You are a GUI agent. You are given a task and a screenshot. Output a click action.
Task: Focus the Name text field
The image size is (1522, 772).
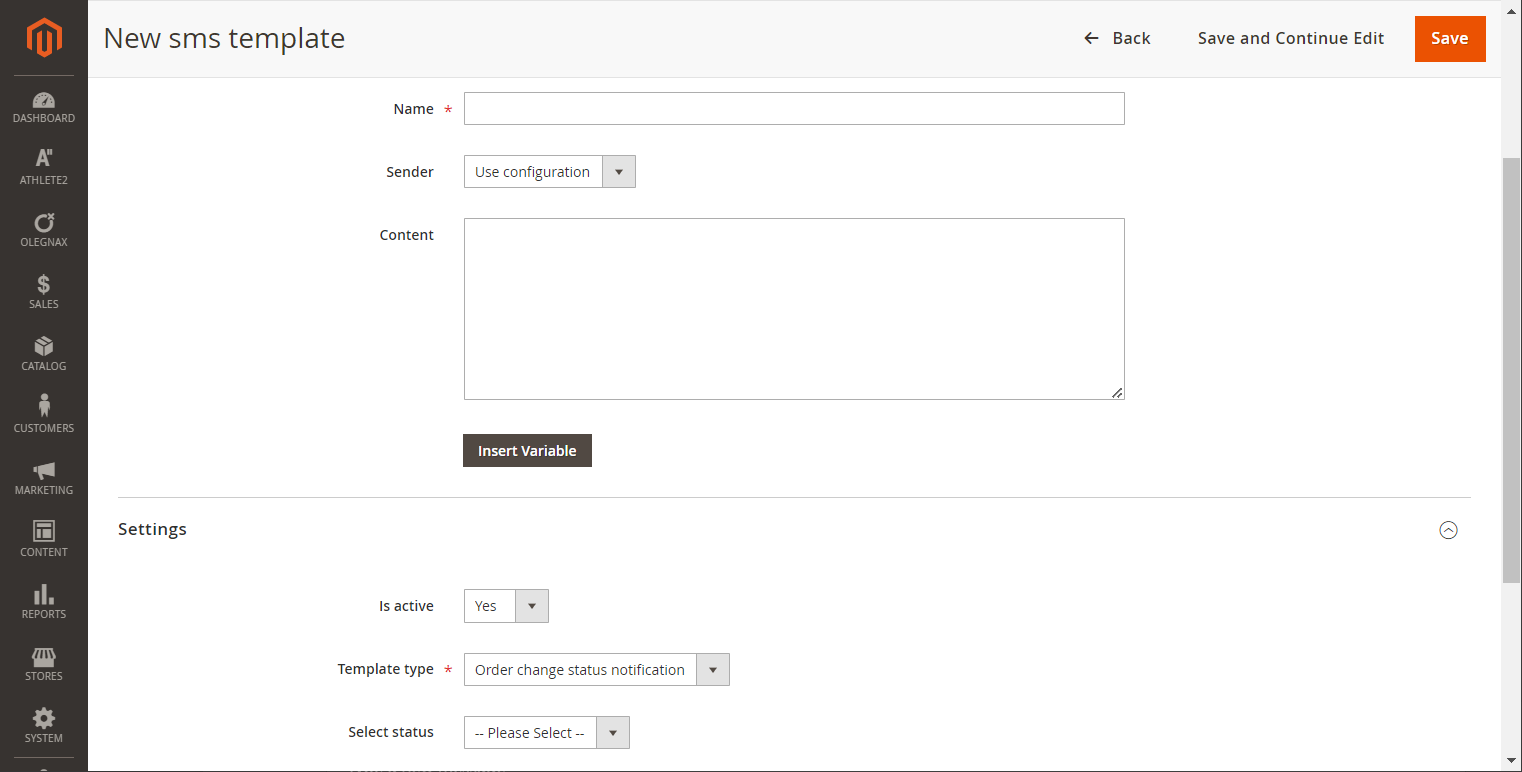click(x=794, y=109)
